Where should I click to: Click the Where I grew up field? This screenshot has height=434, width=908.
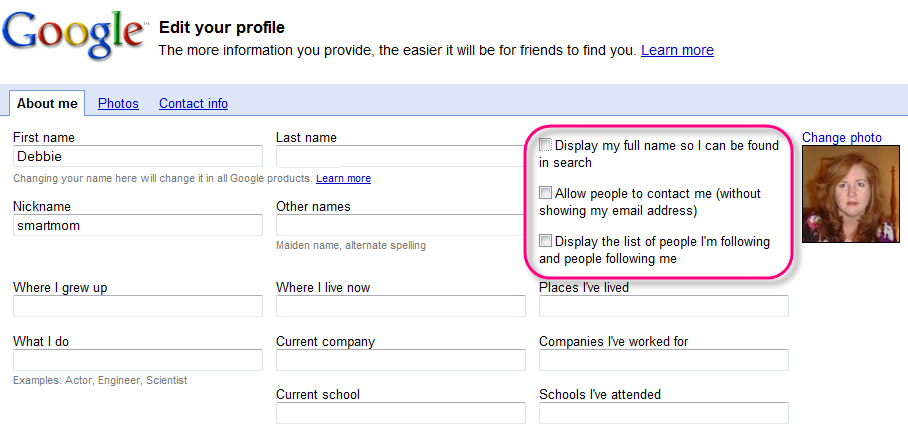point(137,306)
